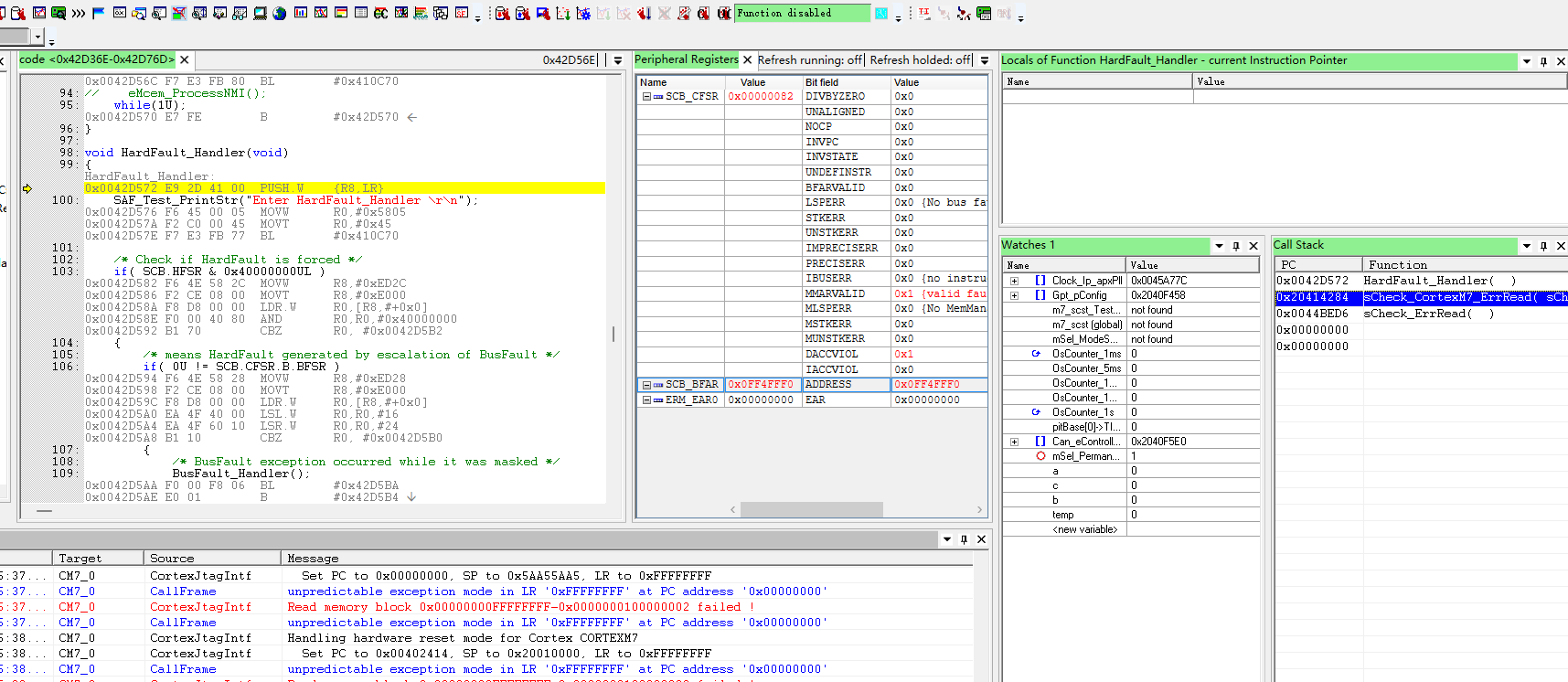The width and height of the screenshot is (1568, 682).
Task: Collapse the ERM_EAR0 register node
Action: [646, 400]
